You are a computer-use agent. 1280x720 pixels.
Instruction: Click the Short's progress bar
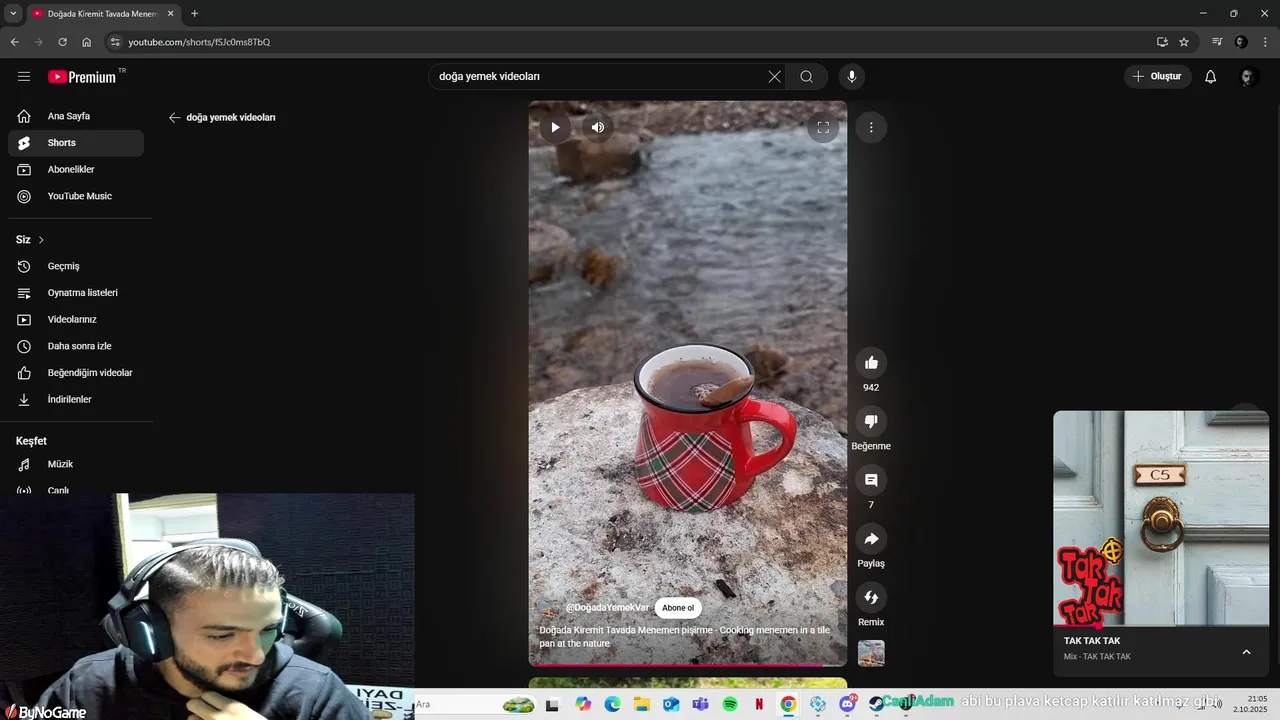[688, 665]
